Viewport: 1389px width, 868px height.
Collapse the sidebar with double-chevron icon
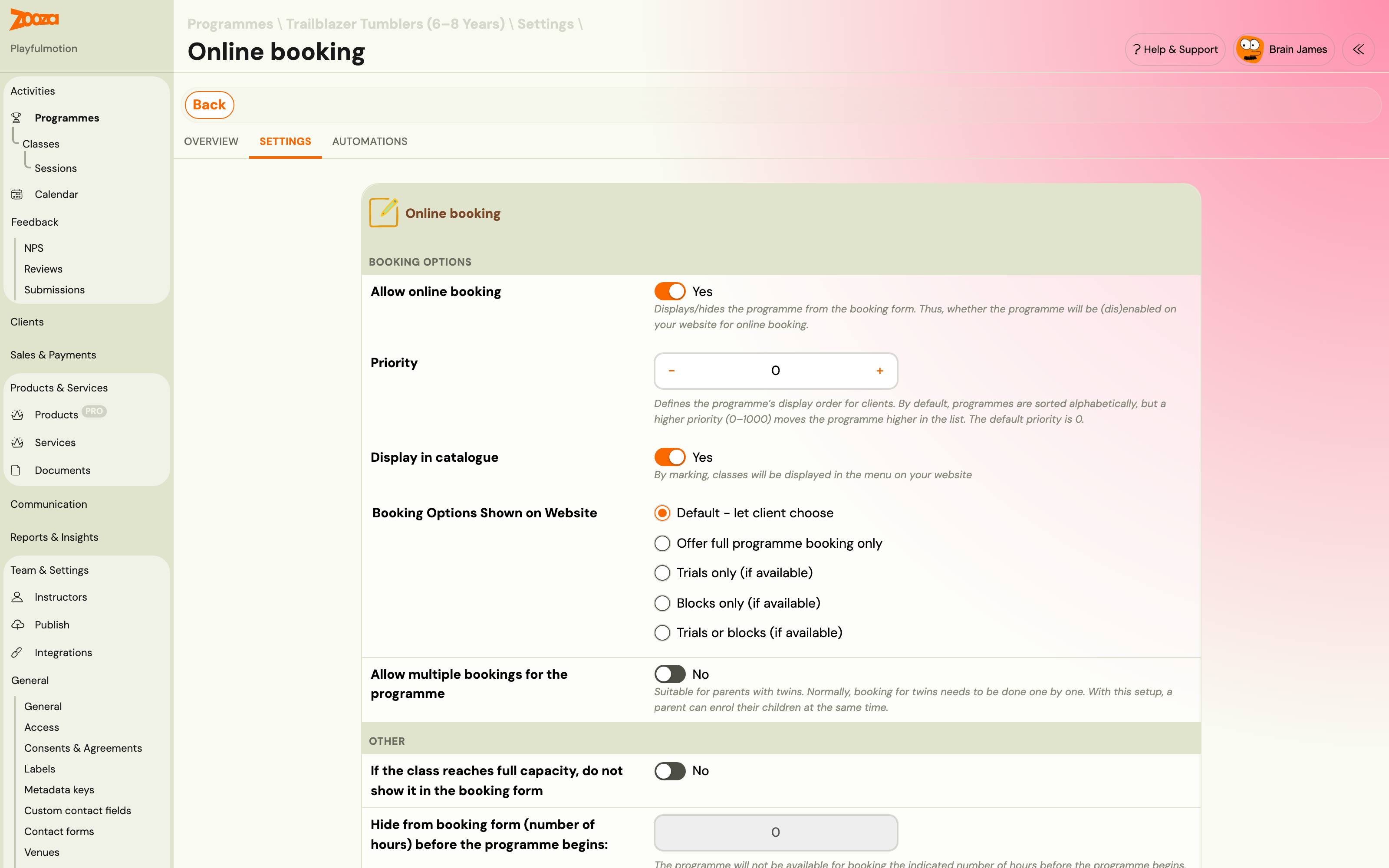[x=1358, y=49]
